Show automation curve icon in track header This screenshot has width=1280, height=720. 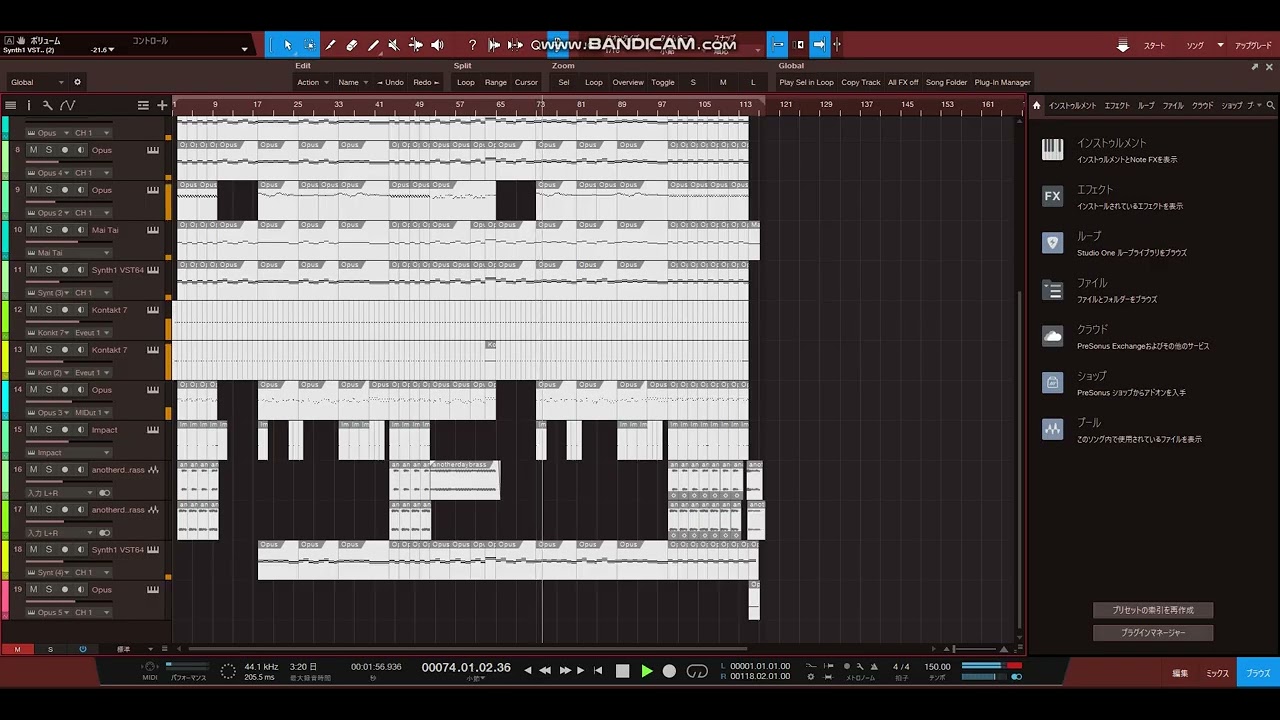67,105
